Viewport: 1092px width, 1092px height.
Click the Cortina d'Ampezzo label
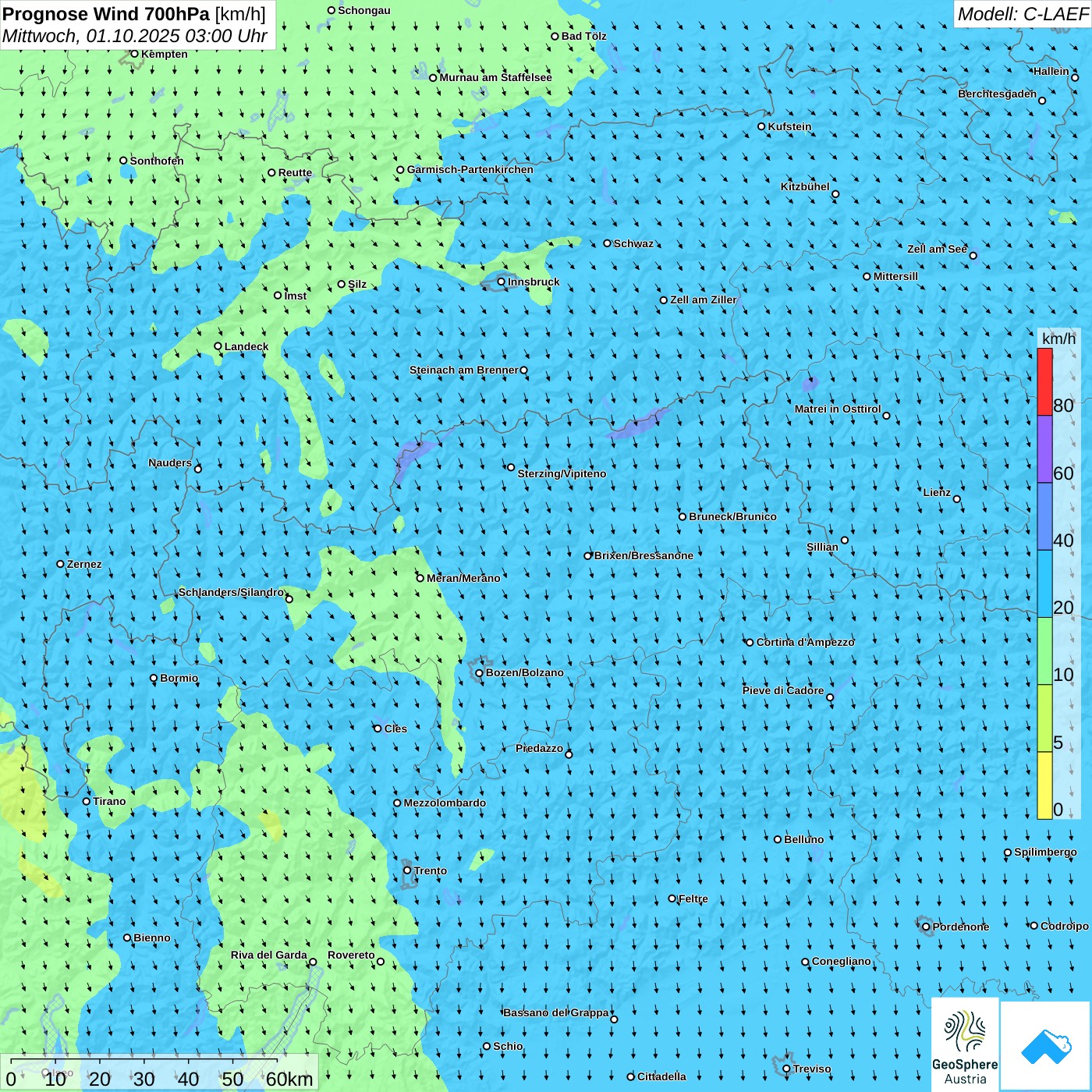coord(805,642)
